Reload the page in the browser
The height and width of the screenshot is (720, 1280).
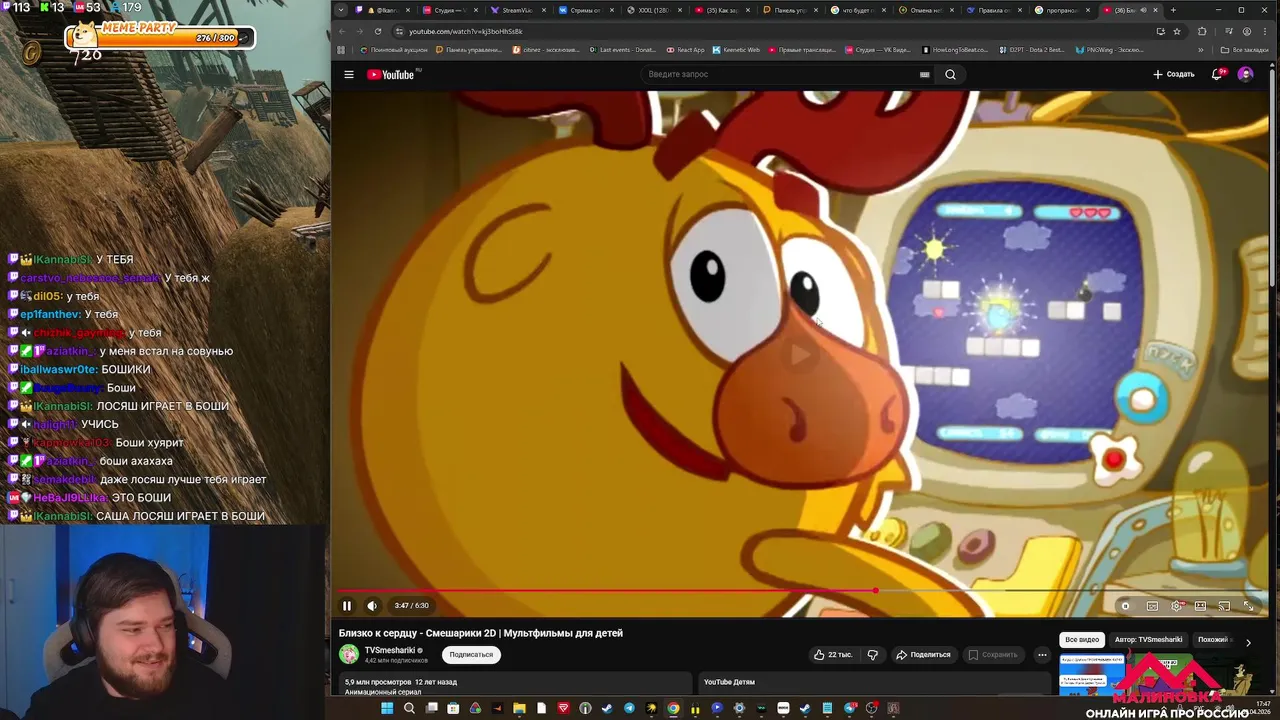coord(378,31)
